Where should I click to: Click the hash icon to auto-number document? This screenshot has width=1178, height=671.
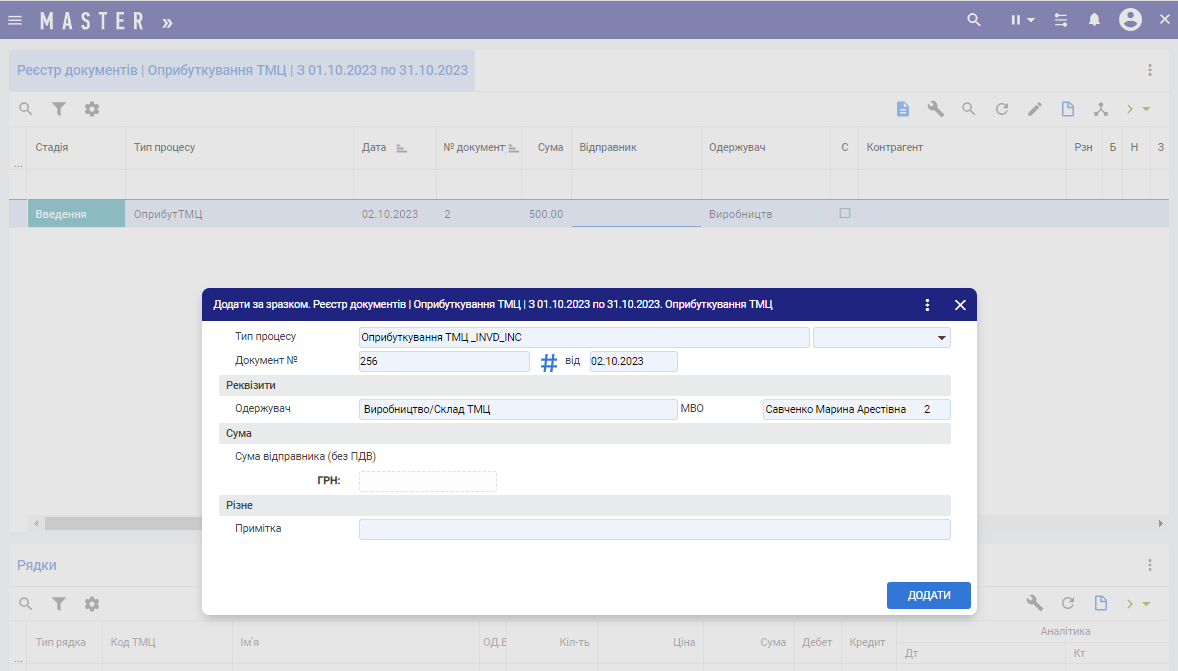(x=549, y=363)
